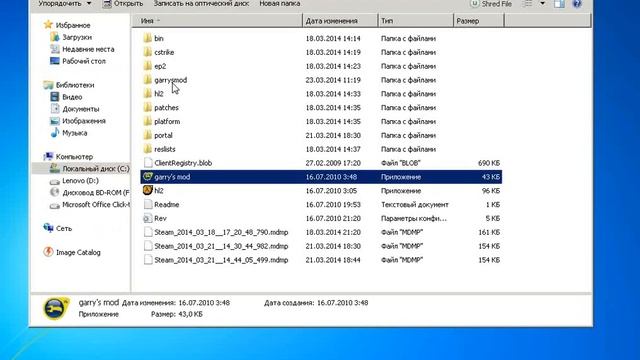The width and height of the screenshot is (640, 360).
Task: Select Избранное favorites group
Action: click(x=67, y=25)
